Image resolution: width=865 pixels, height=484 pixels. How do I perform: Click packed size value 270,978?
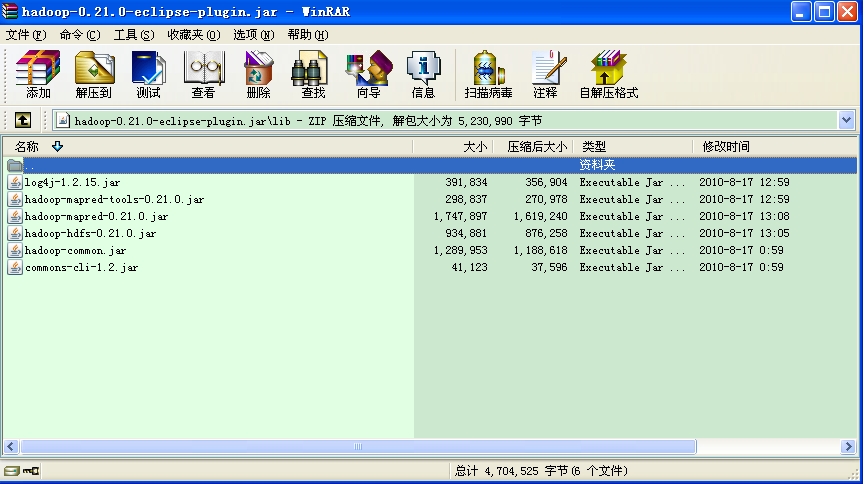[x=546, y=200]
